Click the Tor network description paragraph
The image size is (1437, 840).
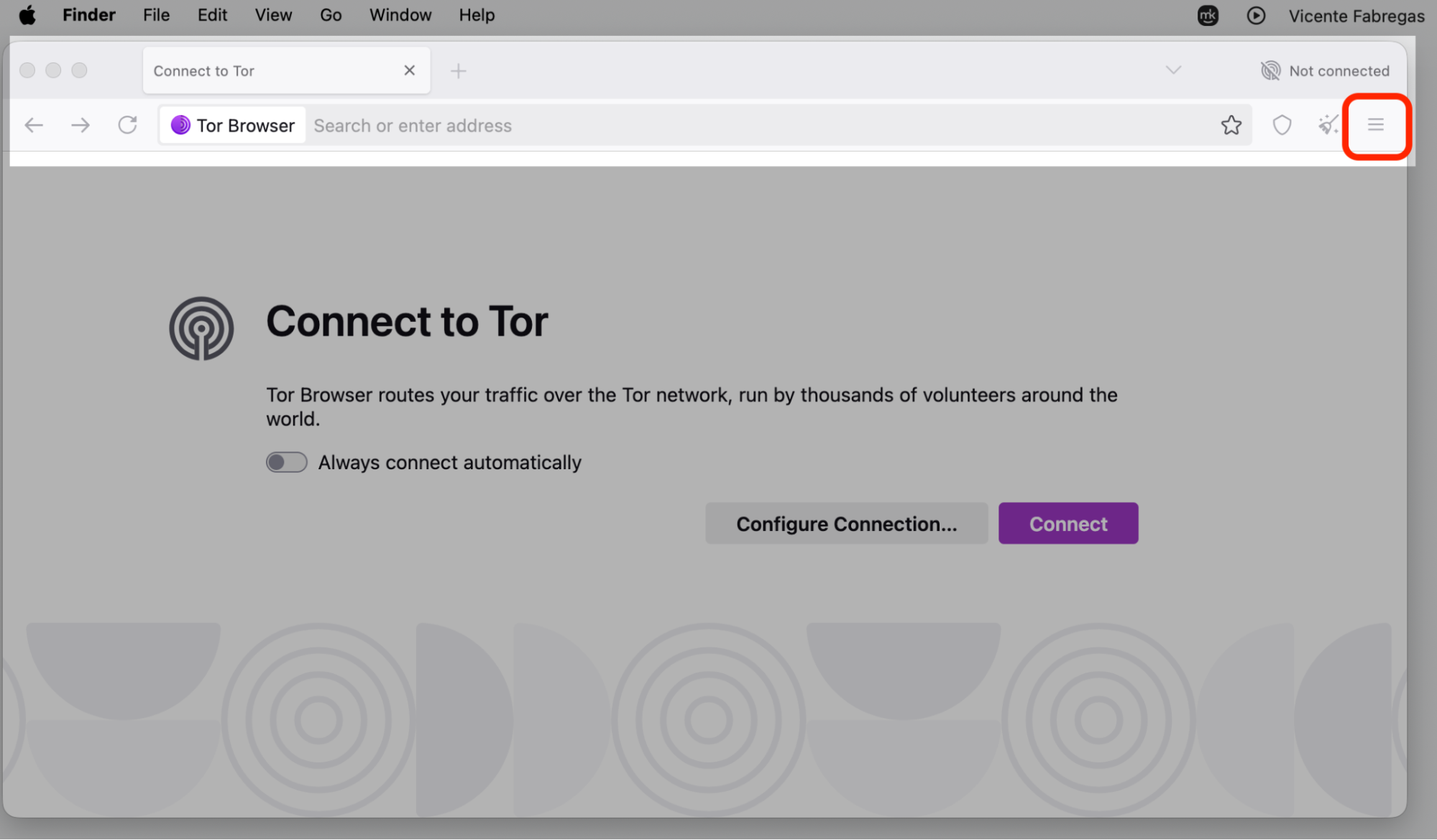click(x=692, y=407)
